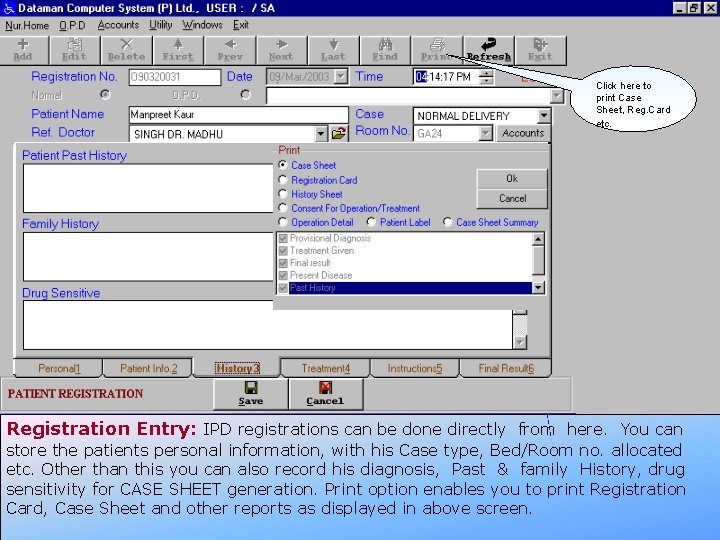Screen dimensions: 720x540
Task: Open the Date dropdown arrow
Action: click(x=341, y=76)
